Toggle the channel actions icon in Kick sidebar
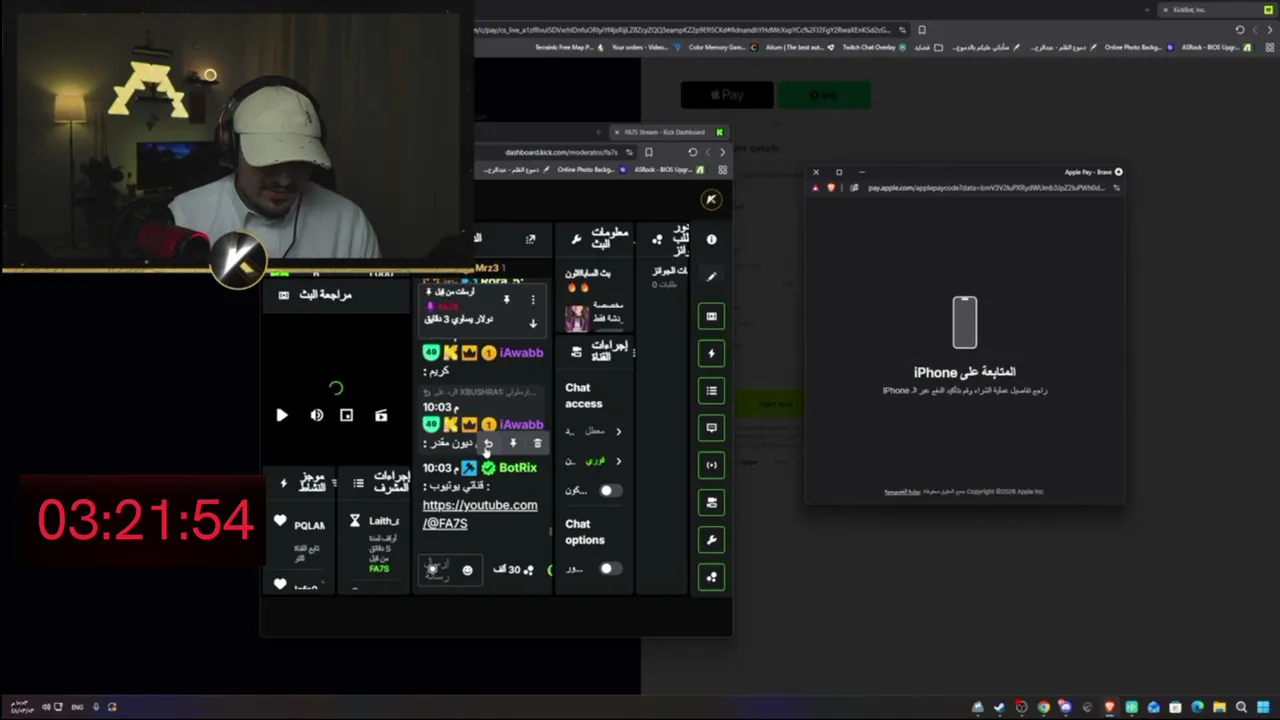 click(x=711, y=502)
